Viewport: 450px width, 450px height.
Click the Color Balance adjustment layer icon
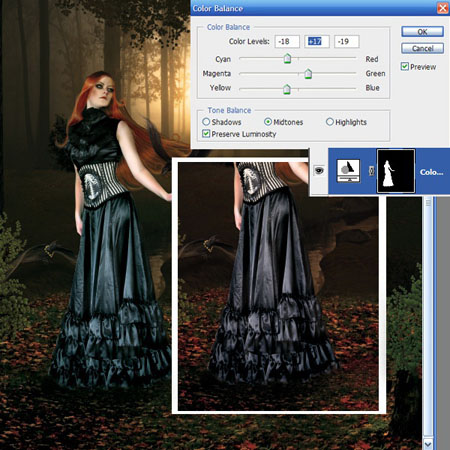348,171
